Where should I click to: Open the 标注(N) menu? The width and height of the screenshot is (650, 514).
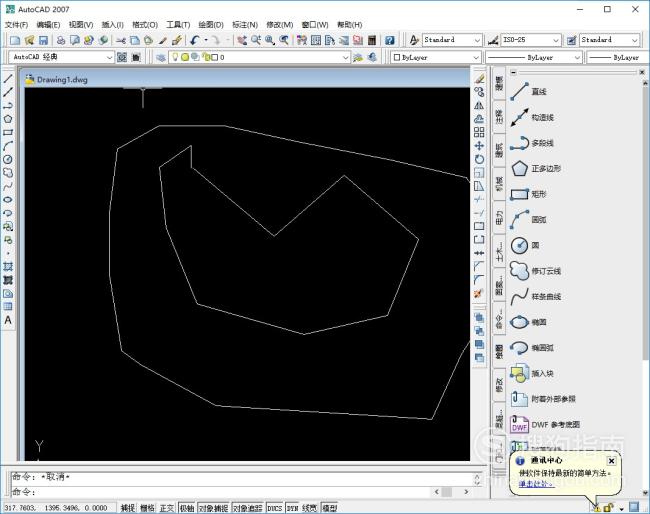pos(245,25)
